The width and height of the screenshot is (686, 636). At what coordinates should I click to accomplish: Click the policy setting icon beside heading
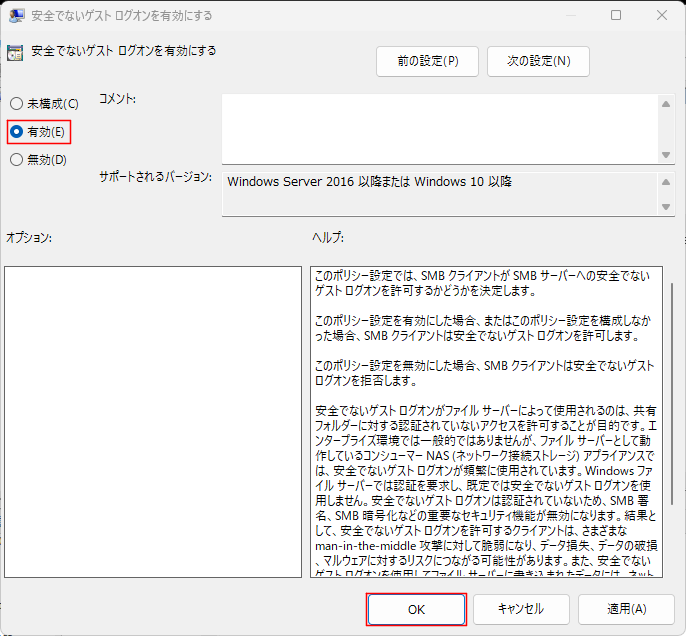[x=15, y=53]
